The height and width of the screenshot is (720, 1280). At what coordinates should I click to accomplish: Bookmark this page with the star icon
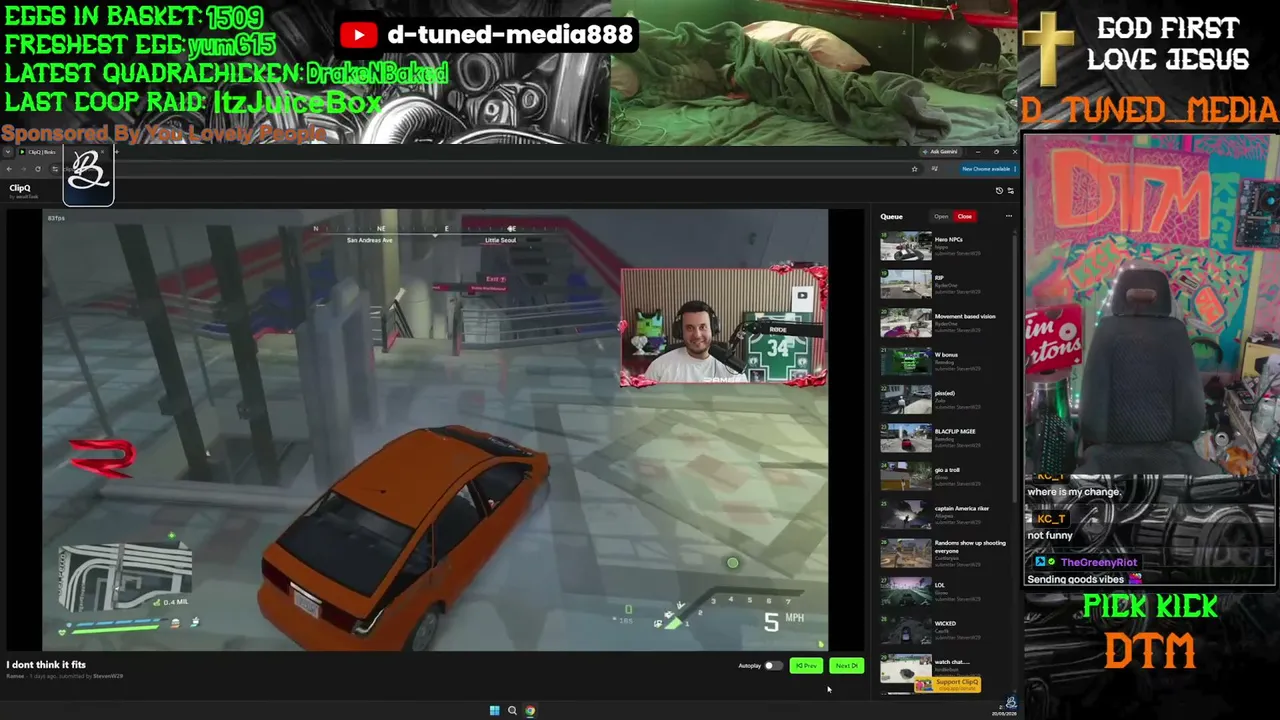click(x=914, y=169)
